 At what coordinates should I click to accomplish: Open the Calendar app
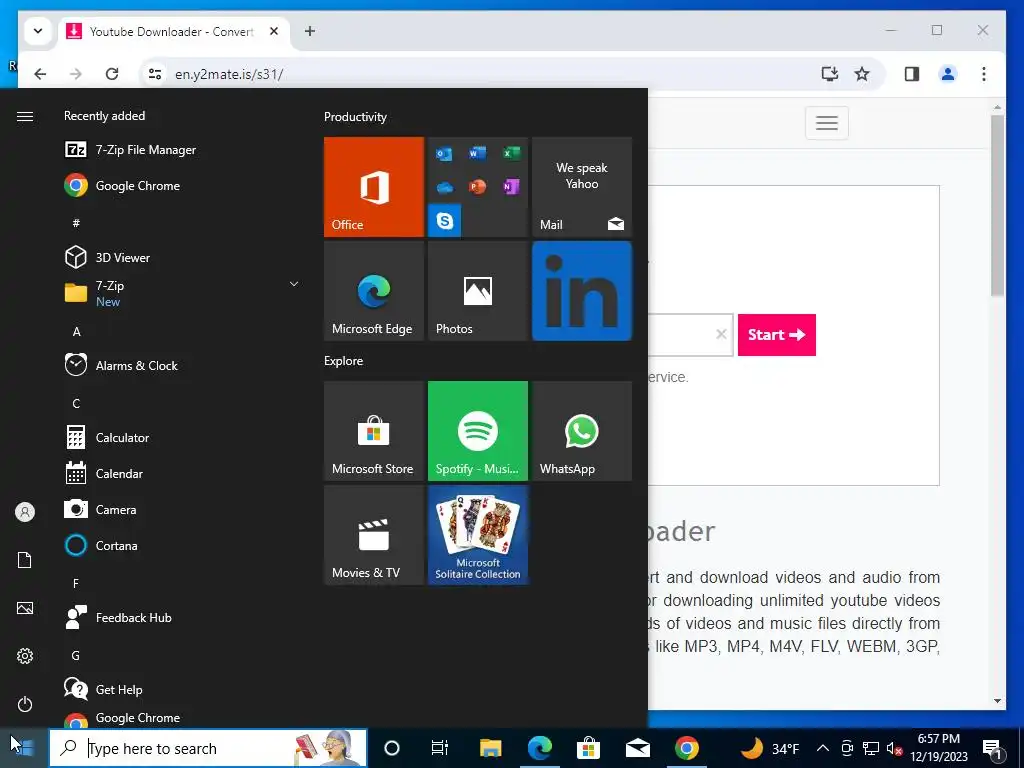183,473
